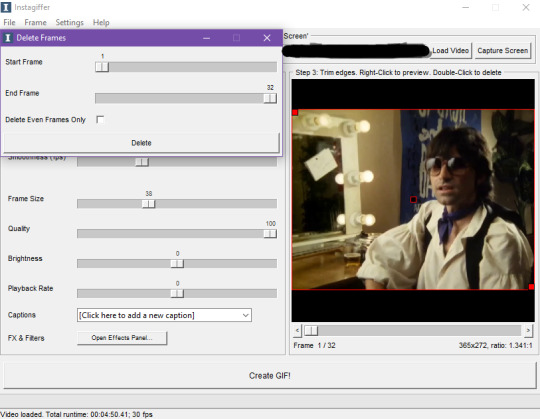Click the center red crop marker
The image size is (540, 419).
coord(414,199)
